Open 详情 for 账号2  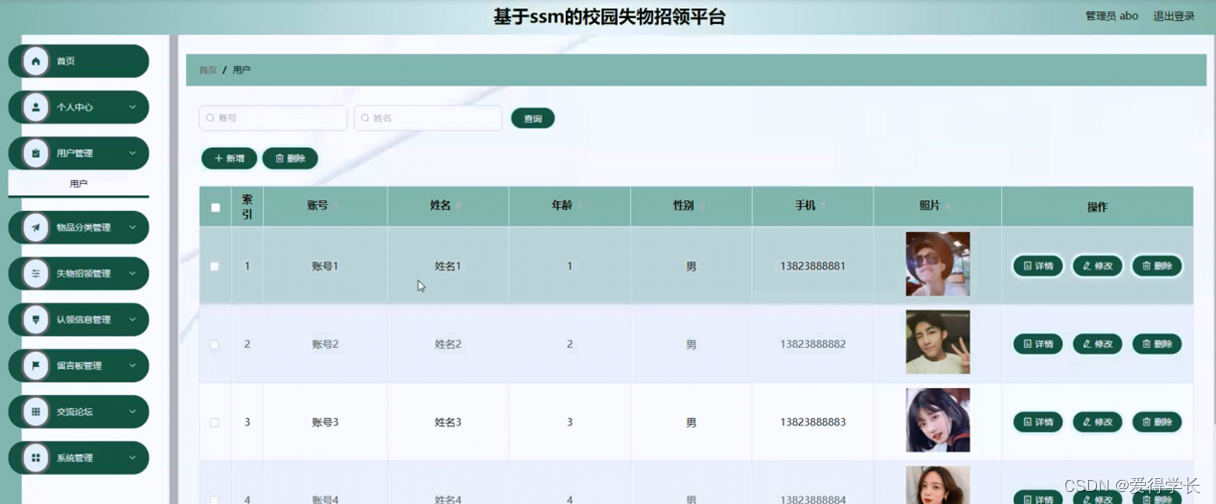pyautogui.click(x=1038, y=344)
